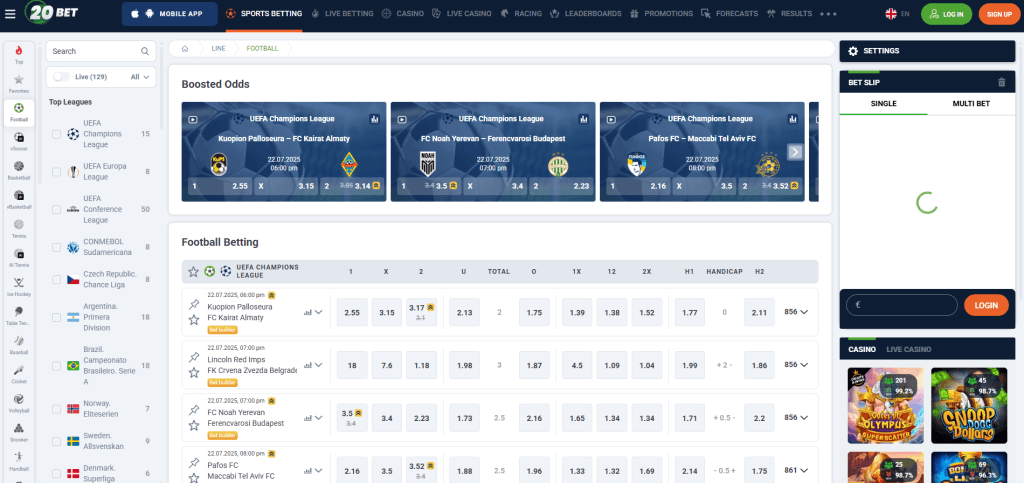The width and height of the screenshot is (1024, 483).
Task: Star the Lincoln Red Imps match
Action: pos(193,373)
